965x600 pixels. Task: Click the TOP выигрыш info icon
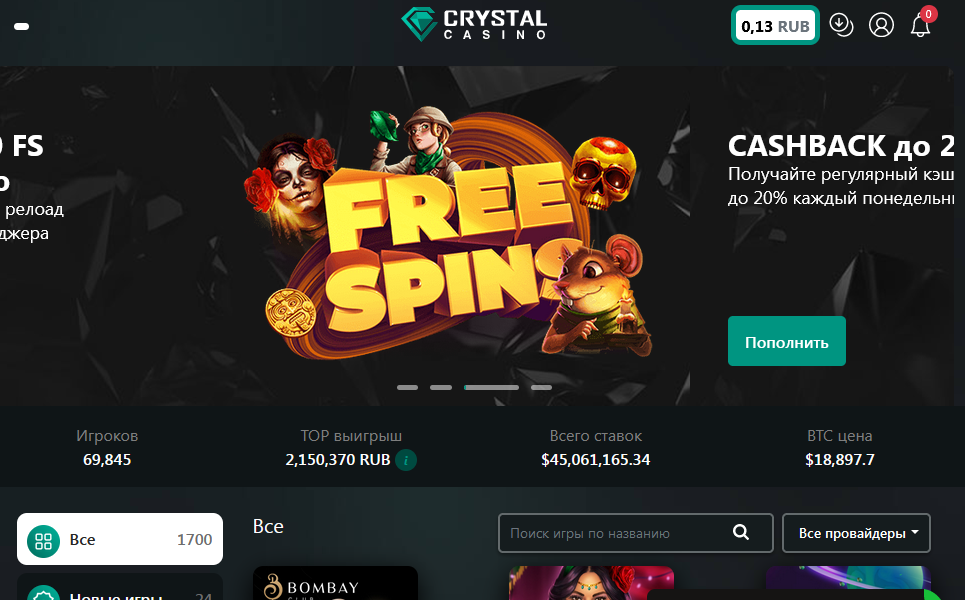[406, 460]
